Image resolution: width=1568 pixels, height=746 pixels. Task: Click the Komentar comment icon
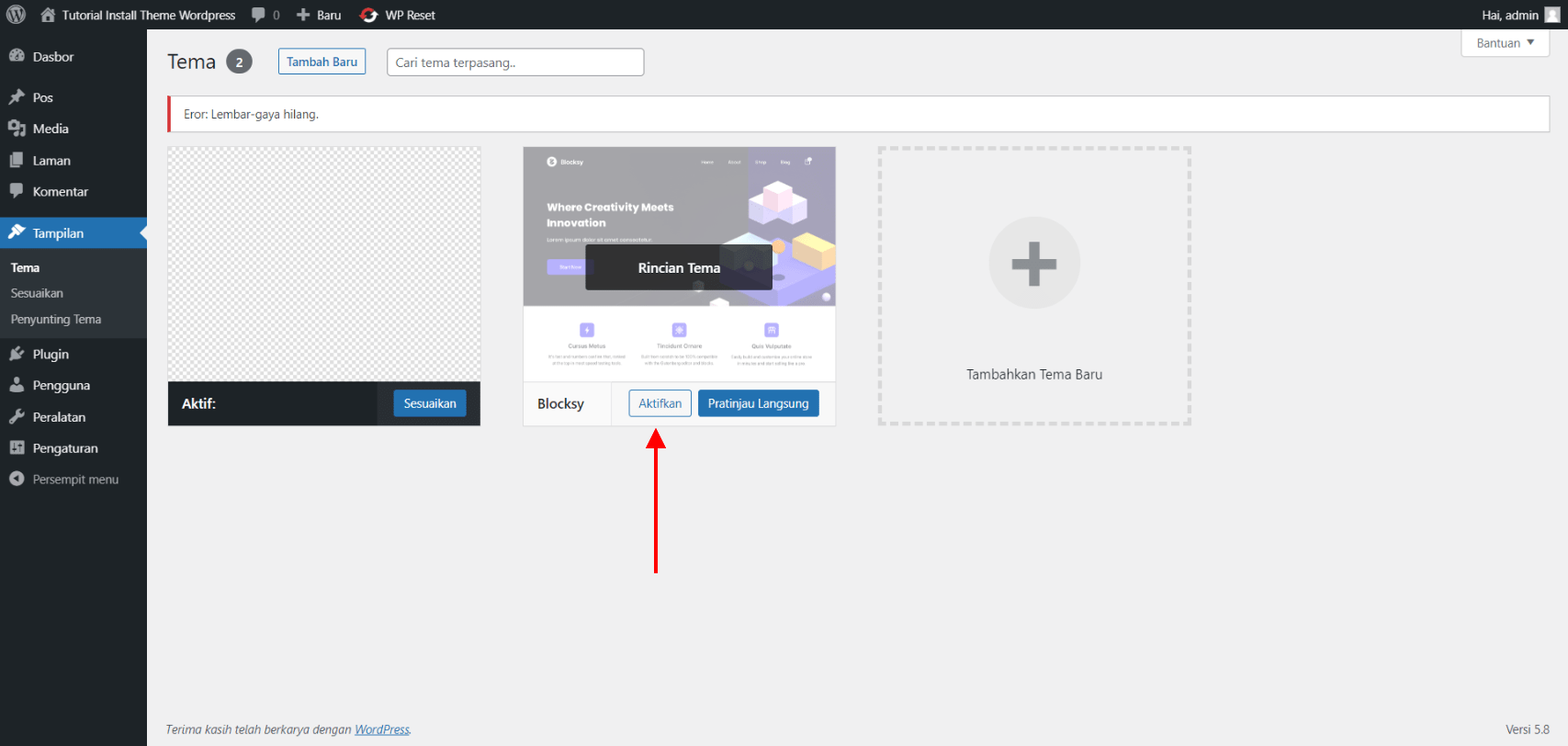pos(17,191)
